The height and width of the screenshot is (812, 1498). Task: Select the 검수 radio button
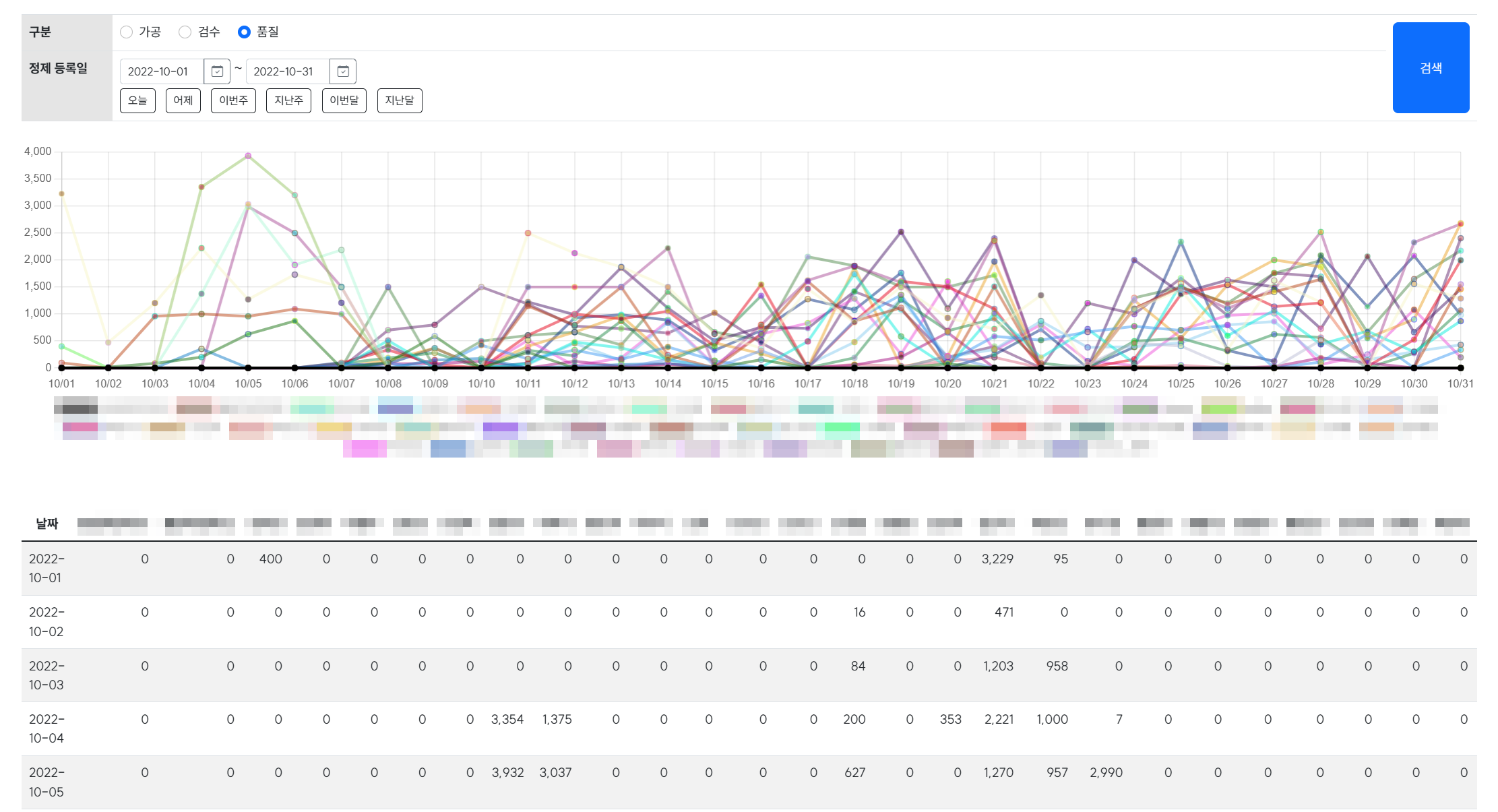[185, 32]
